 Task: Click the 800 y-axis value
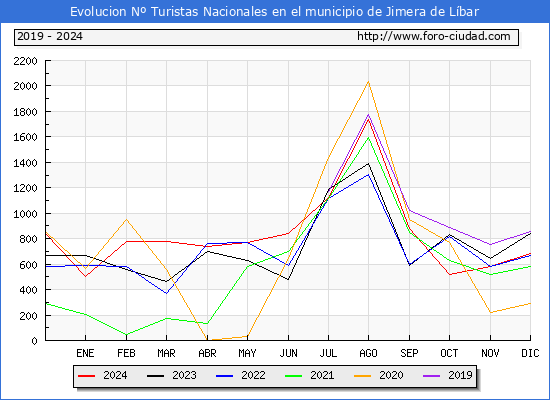pos(28,239)
